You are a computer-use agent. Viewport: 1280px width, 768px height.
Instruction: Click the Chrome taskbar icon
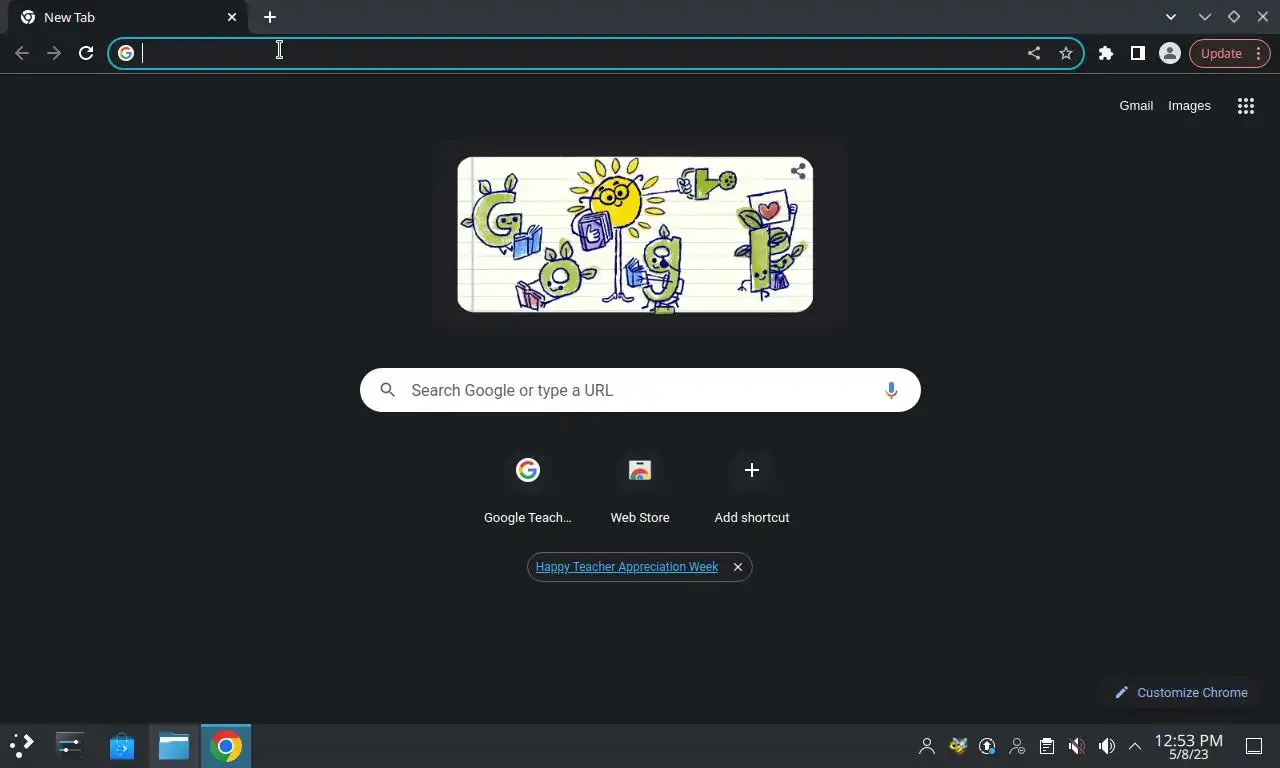tap(226, 746)
